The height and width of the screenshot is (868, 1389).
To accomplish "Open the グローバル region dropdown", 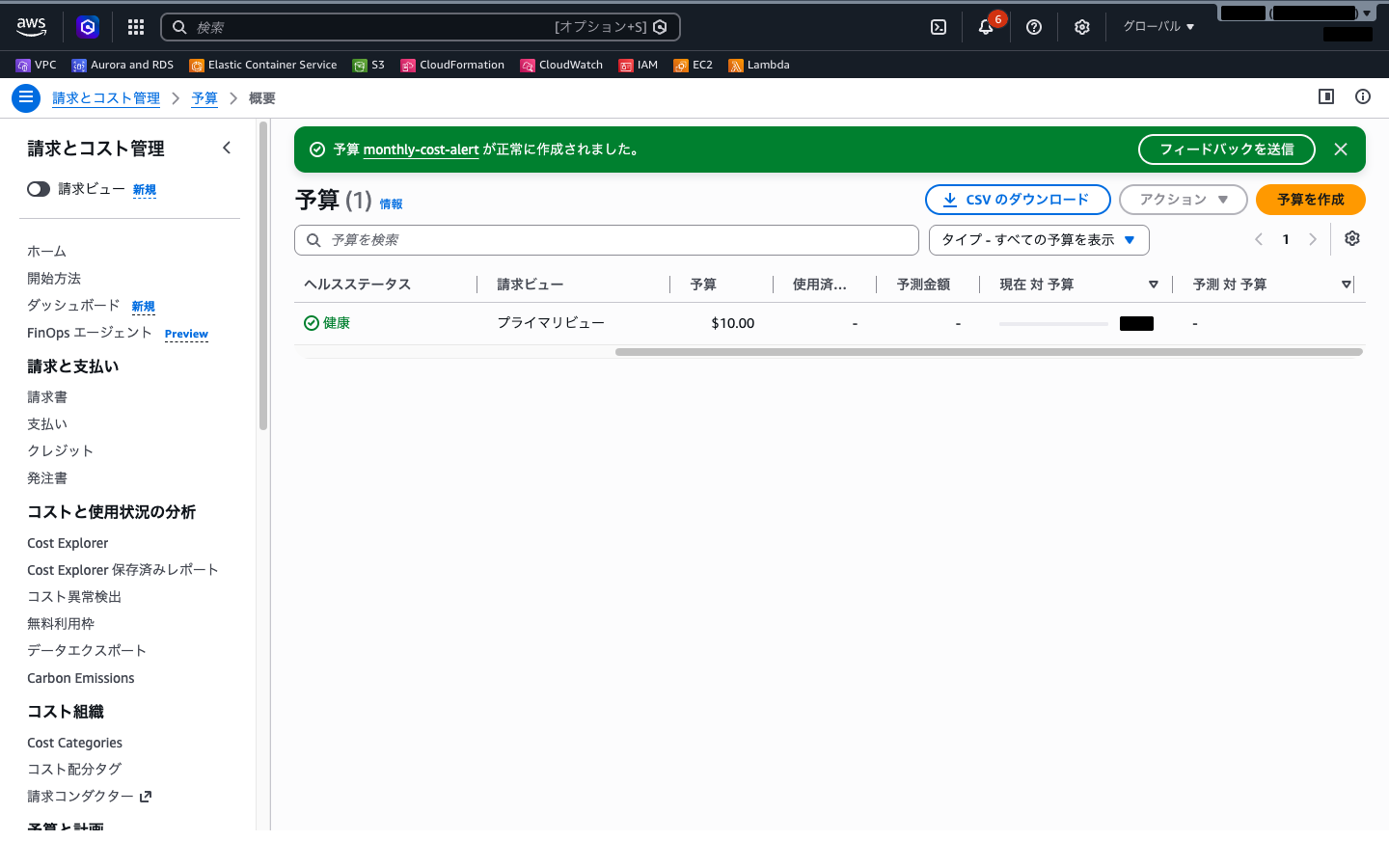I will coord(1158,27).
